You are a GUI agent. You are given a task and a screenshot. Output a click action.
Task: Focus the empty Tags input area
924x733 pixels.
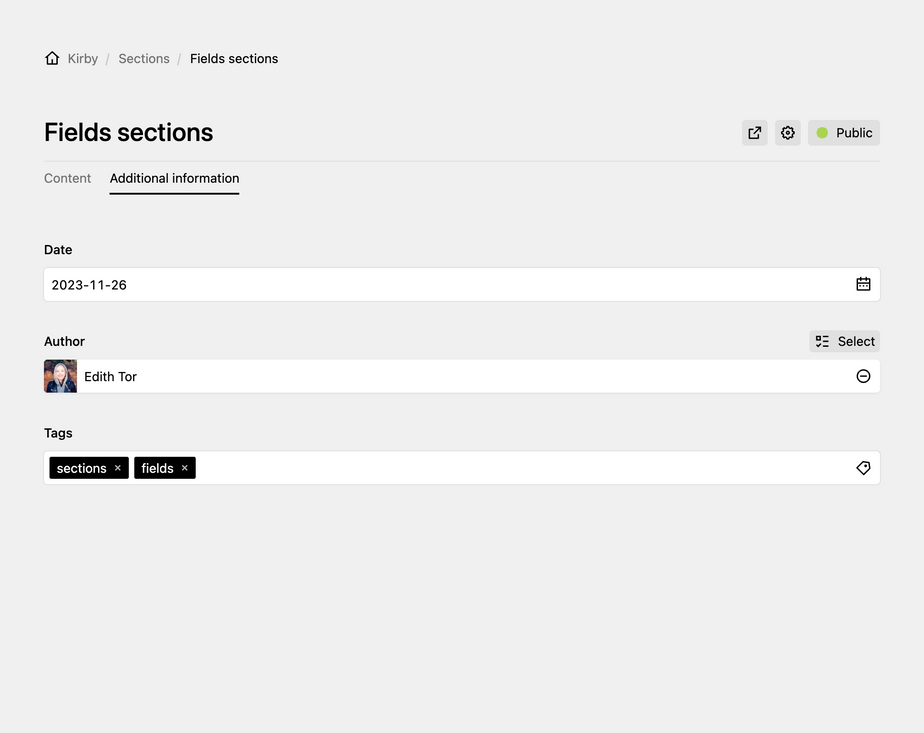tap(520, 468)
